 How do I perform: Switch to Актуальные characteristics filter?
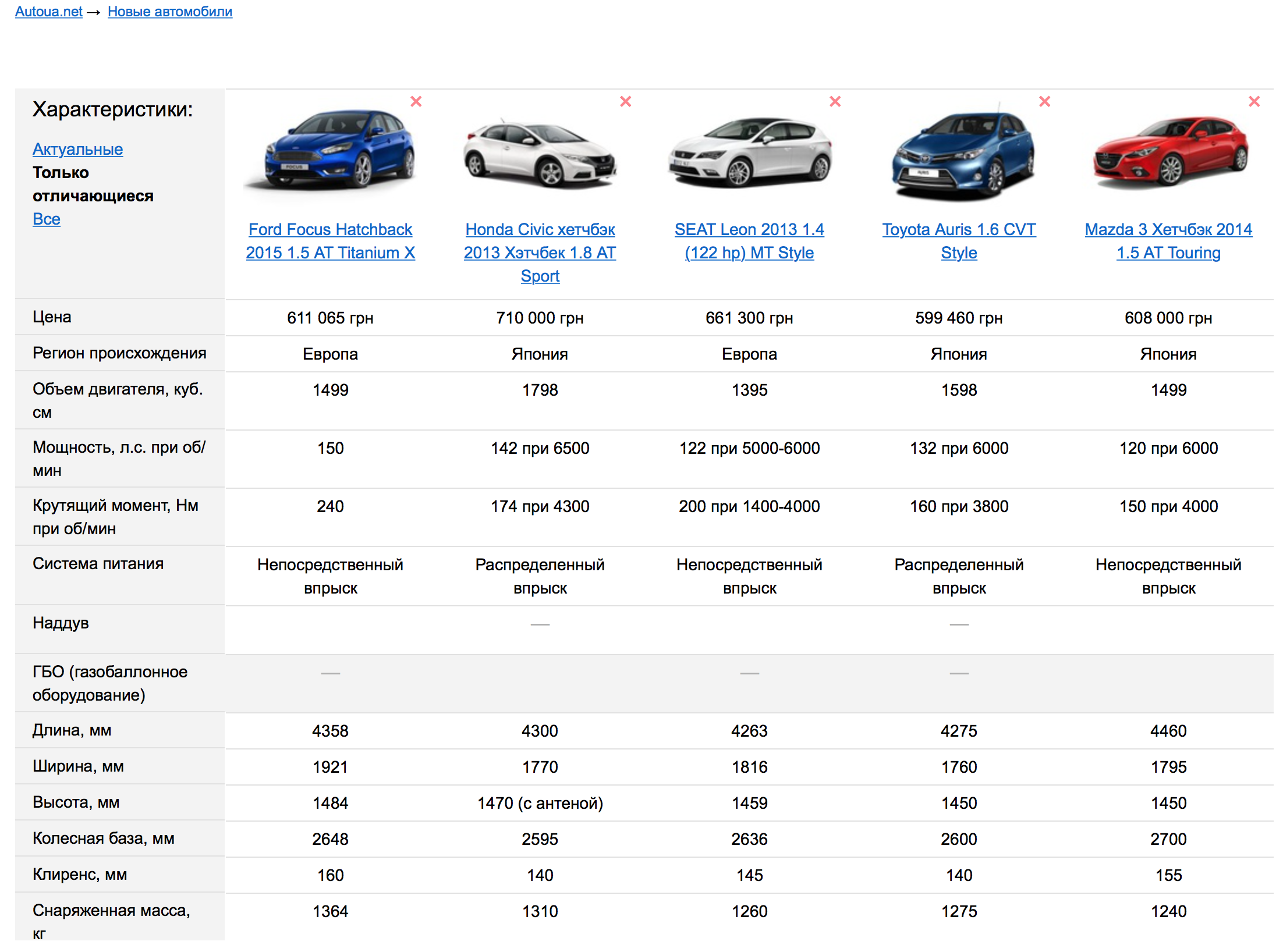click(77, 150)
